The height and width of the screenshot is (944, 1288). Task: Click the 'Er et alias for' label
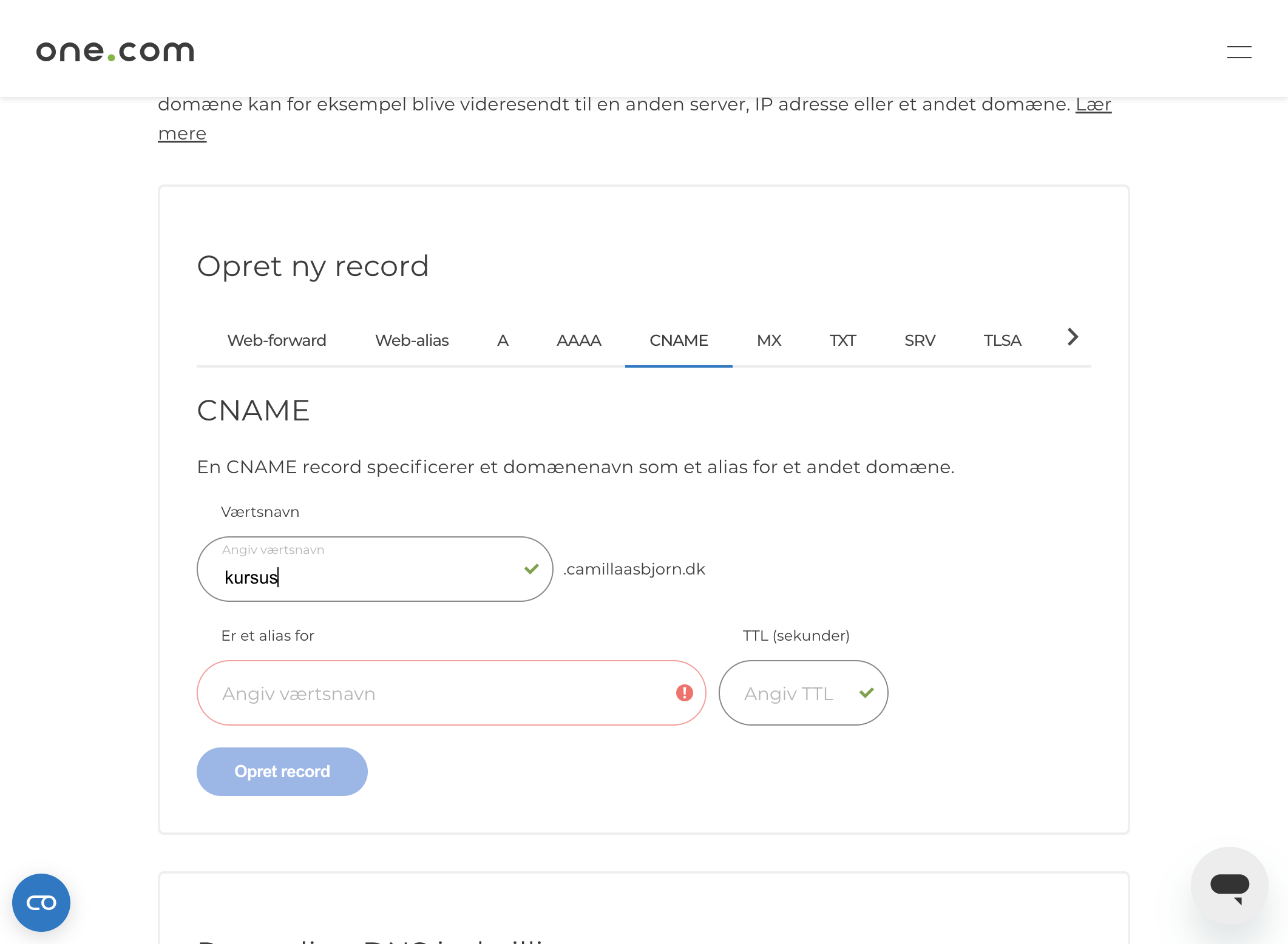pos(268,636)
